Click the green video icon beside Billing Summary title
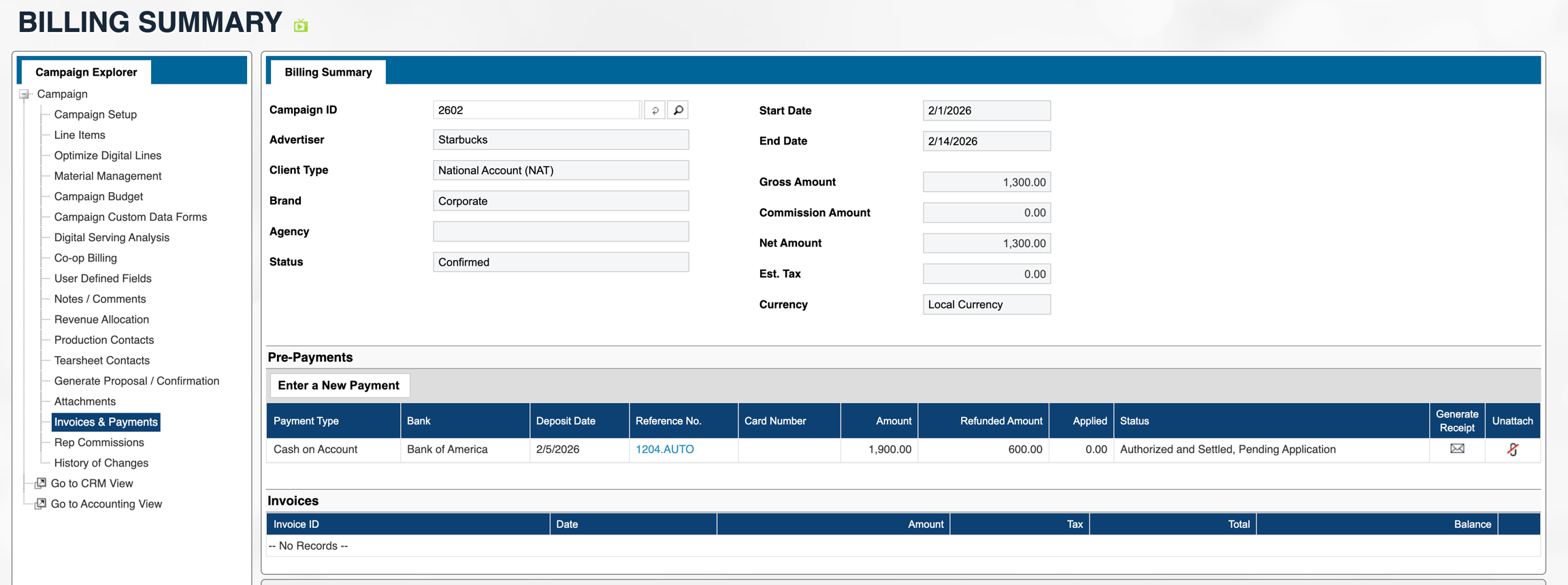 click(301, 26)
